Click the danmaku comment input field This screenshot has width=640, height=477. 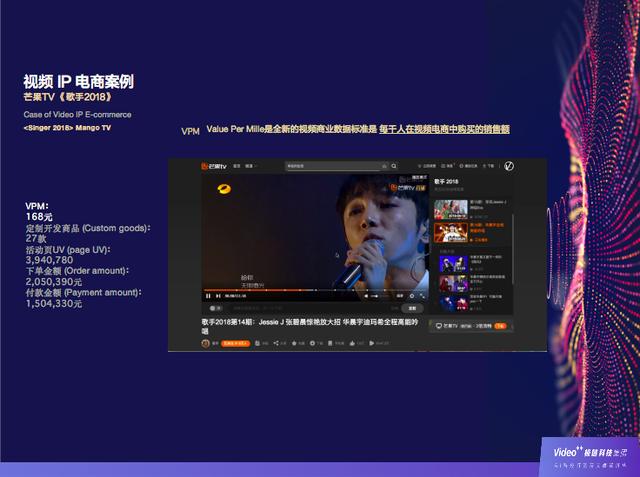(310, 308)
